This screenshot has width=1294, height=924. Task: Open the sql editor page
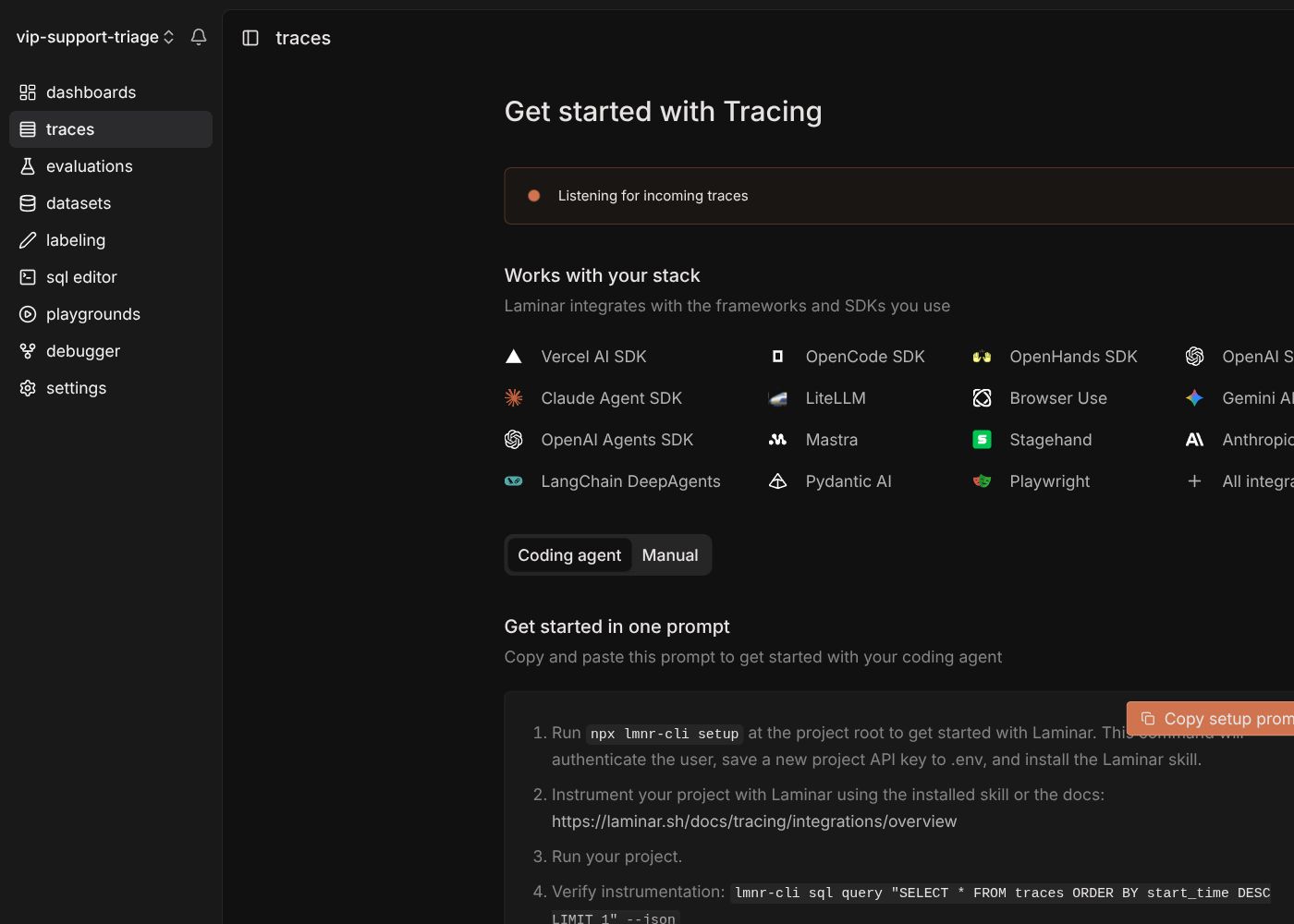pos(111,277)
